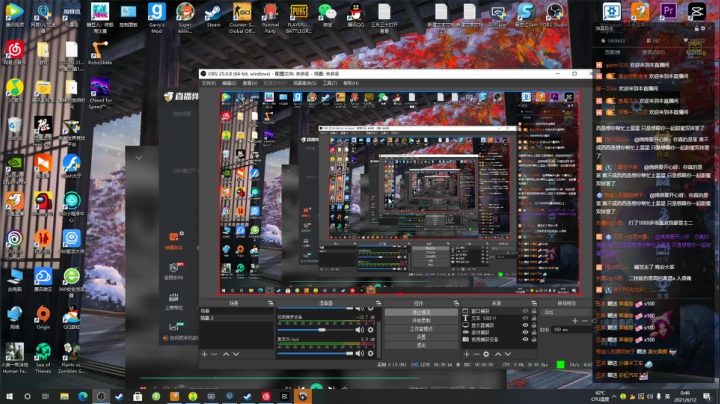720x404 pixels.
Task: Open Microsoft Edge from the taskbar
Action: [x=83, y=396]
